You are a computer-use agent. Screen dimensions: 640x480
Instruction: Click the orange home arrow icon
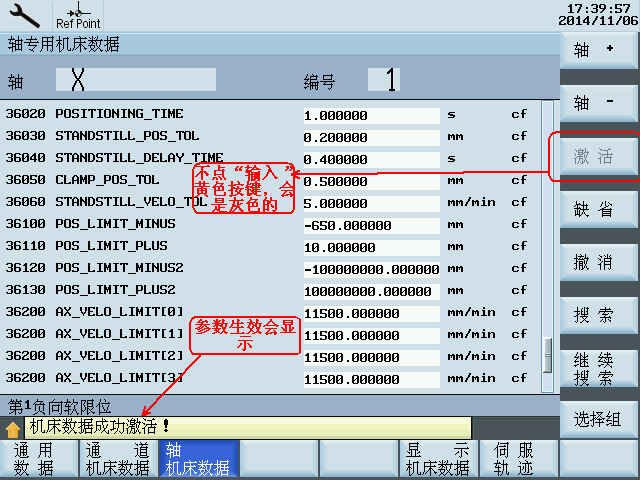(13, 429)
